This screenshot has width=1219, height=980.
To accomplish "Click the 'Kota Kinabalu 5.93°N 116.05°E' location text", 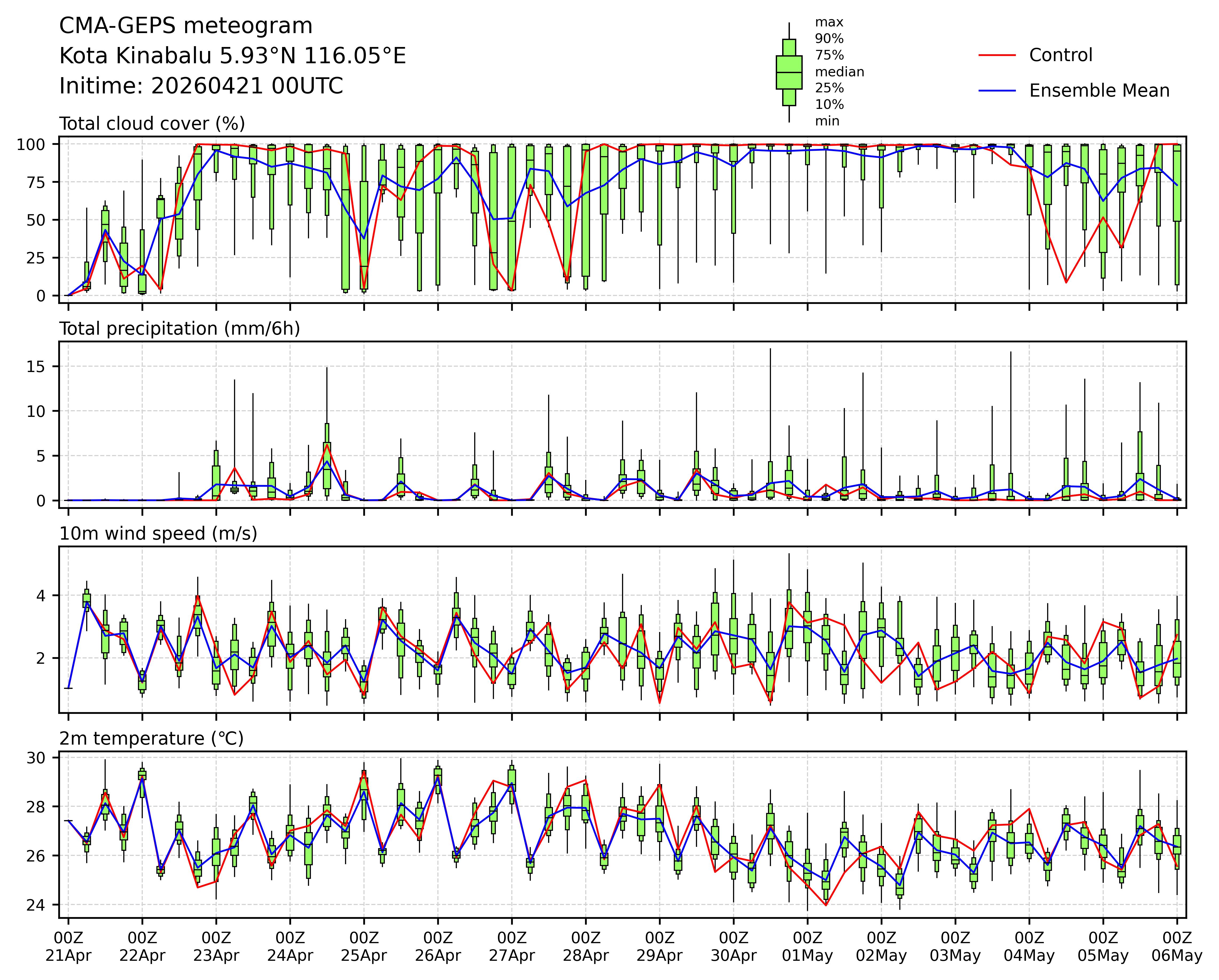I will click(x=232, y=56).
